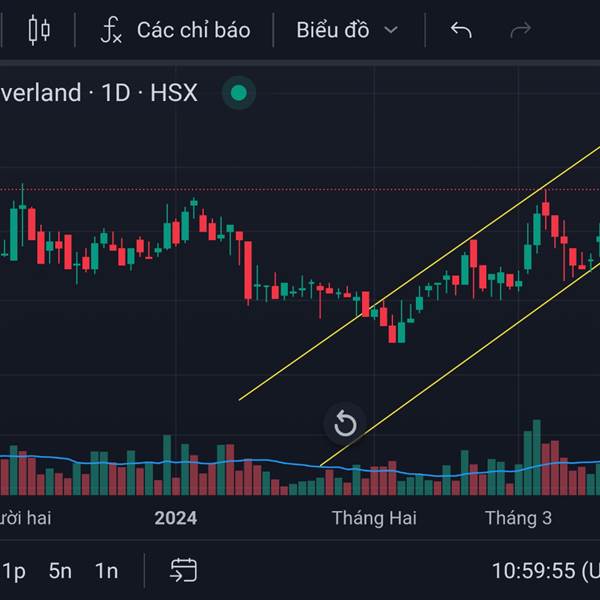Click the fx indicators icon
Screen dimensions: 600x600
click(x=111, y=30)
